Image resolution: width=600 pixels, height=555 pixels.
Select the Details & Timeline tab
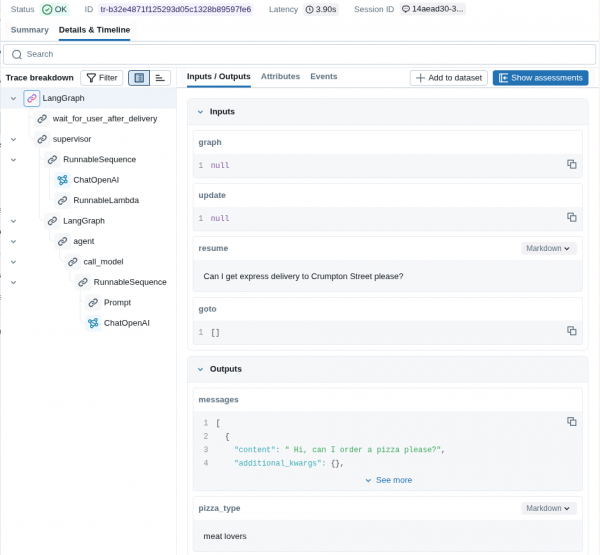coord(95,30)
